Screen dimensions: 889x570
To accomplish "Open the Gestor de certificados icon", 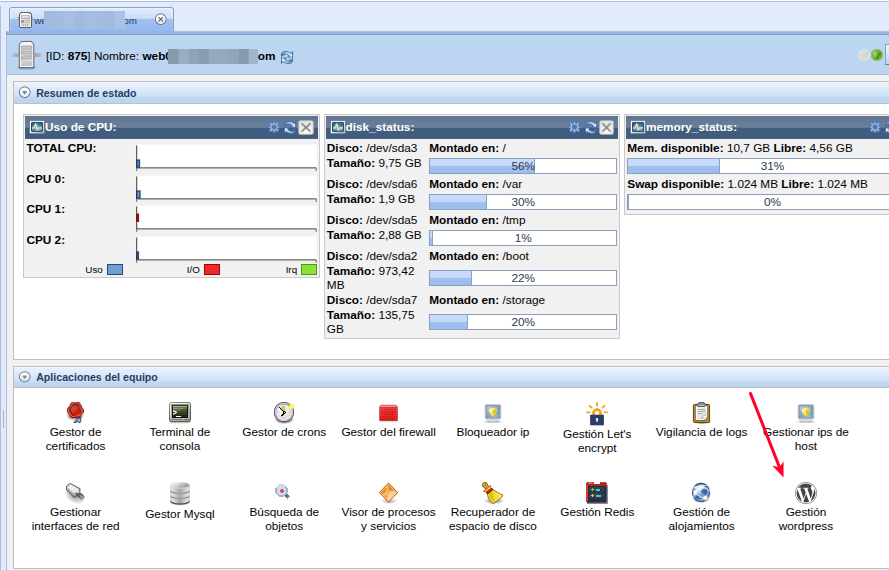I will pos(75,413).
